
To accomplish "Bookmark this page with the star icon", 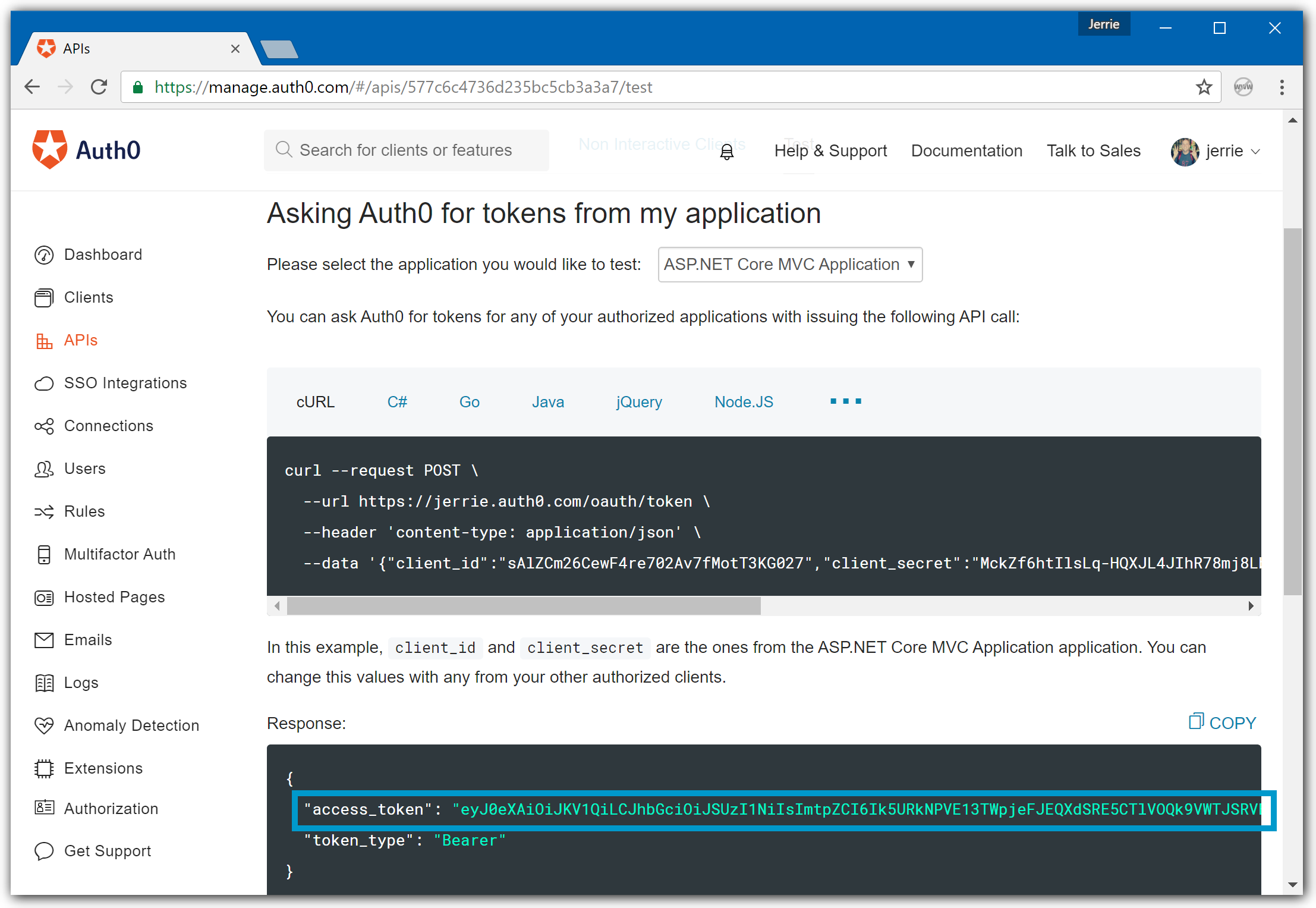I will [1204, 87].
